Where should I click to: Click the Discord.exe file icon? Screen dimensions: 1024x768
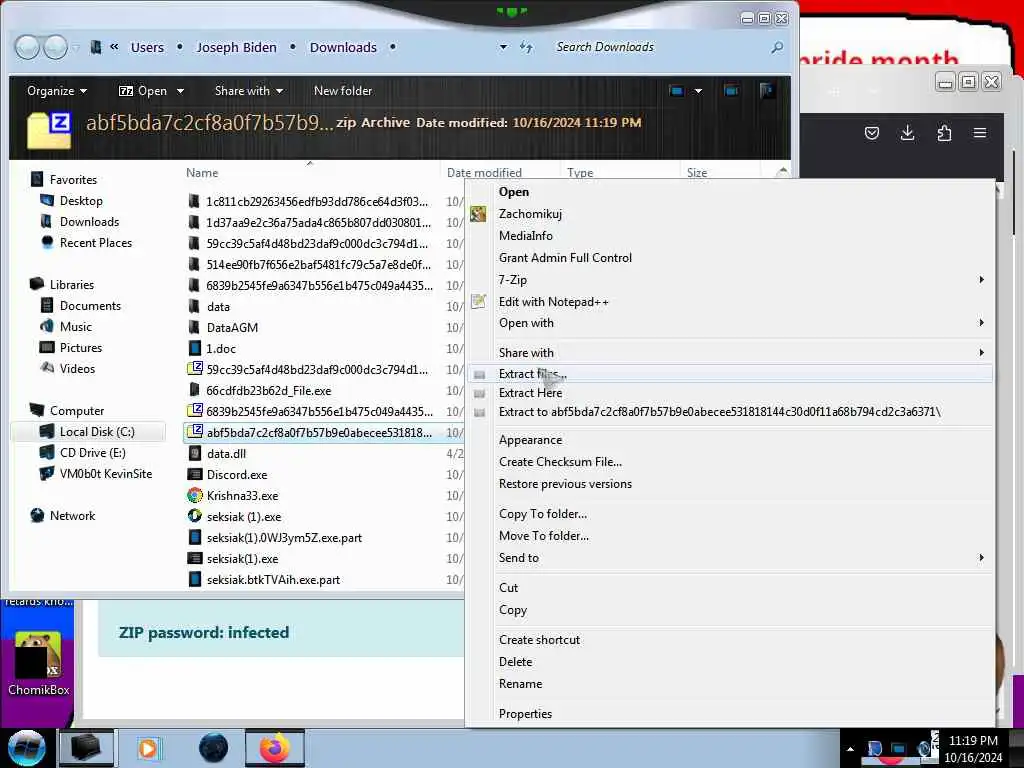coord(195,474)
